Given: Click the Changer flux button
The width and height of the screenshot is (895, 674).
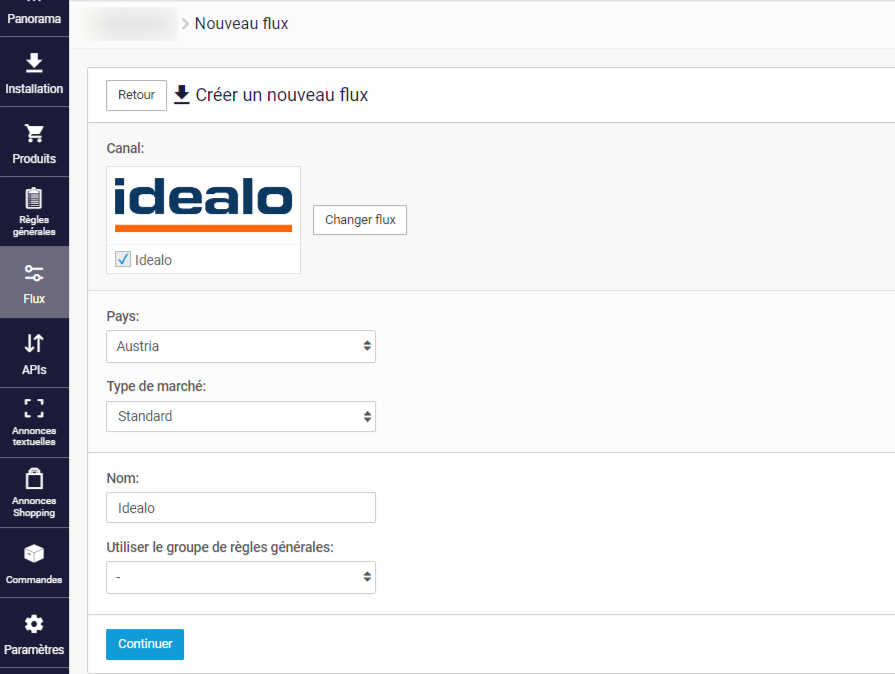Looking at the screenshot, I should (360, 220).
